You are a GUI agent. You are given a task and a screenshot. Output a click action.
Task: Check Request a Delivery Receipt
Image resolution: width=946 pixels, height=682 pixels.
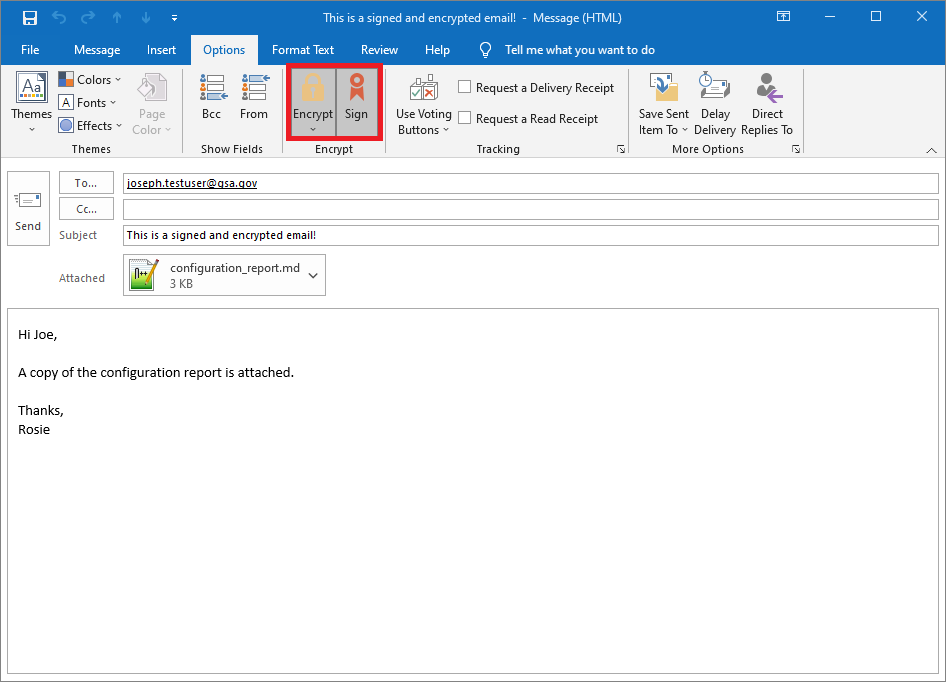(x=464, y=87)
